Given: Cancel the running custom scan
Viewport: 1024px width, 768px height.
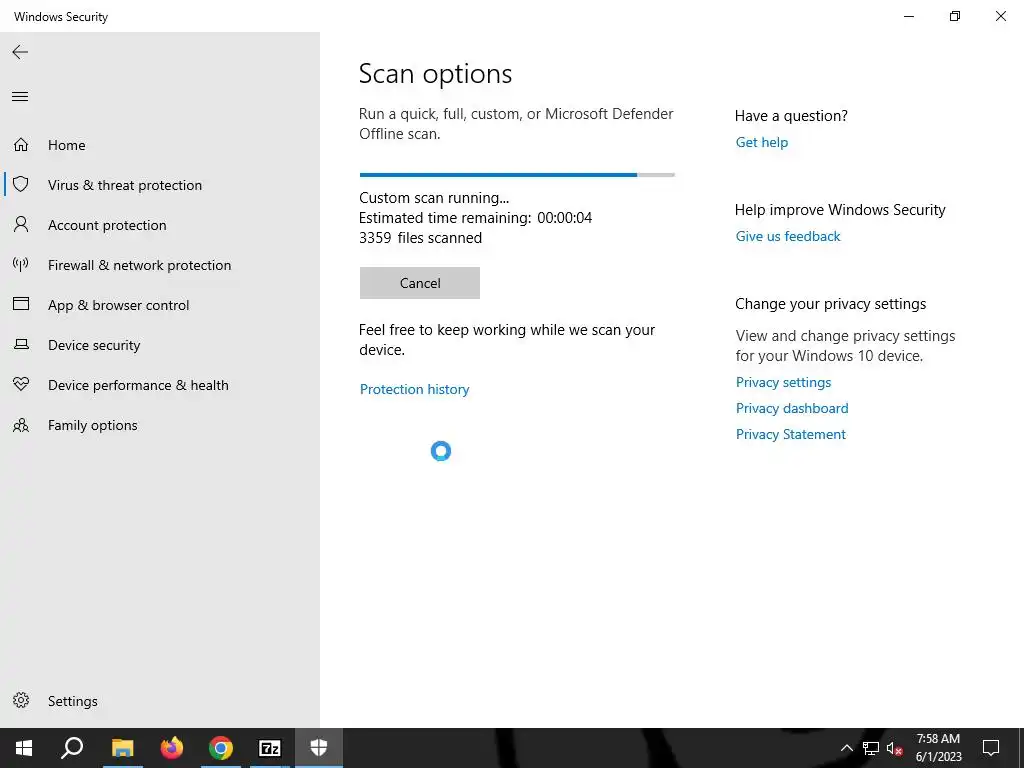Looking at the screenshot, I should (420, 283).
